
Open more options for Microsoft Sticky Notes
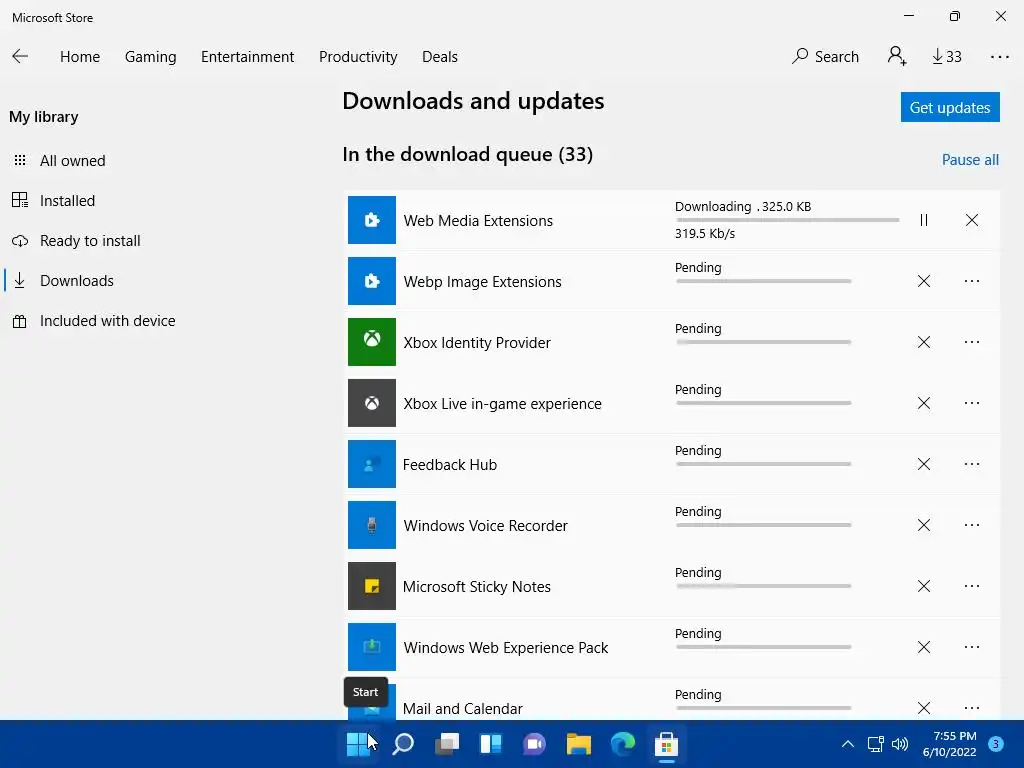point(972,586)
